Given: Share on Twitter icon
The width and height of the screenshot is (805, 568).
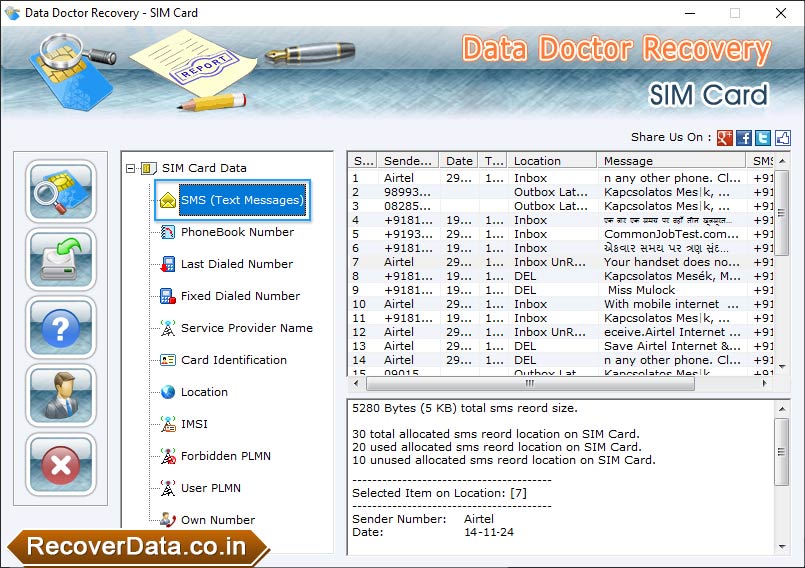Looking at the screenshot, I should (x=763, y=138).
